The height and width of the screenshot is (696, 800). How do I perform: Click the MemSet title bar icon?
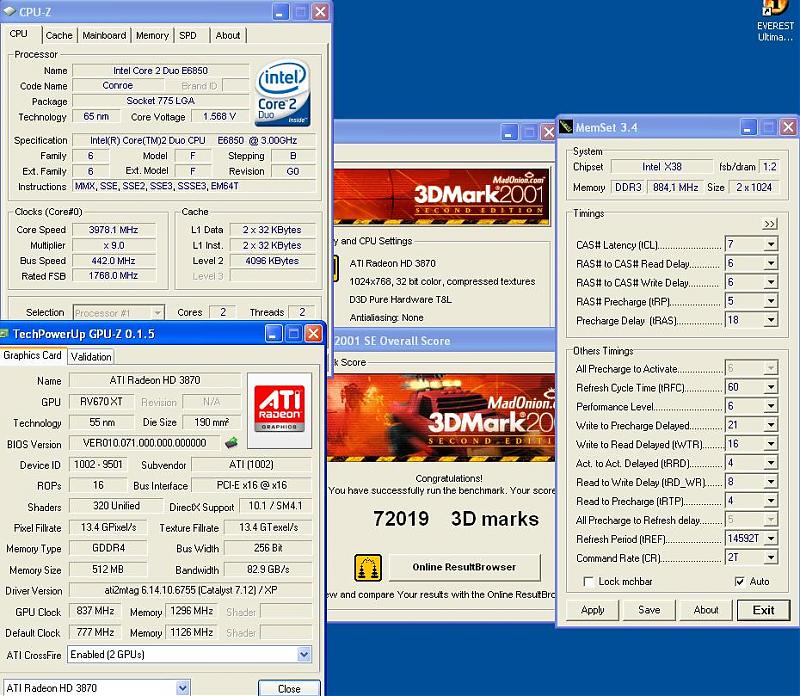point(566,127)
